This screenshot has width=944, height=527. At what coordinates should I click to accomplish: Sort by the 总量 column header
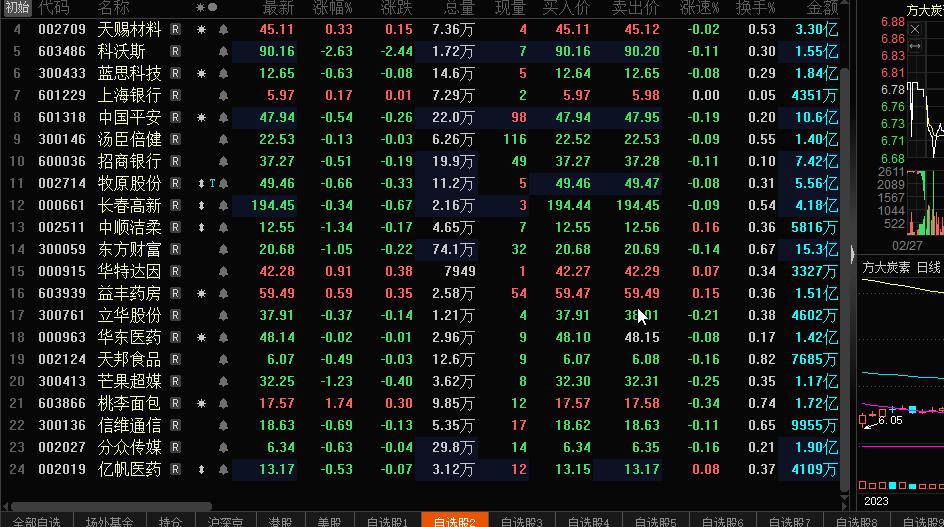click(459, 8)
